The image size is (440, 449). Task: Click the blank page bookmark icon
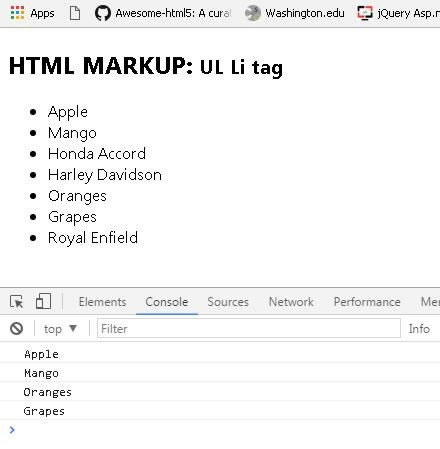pyautogui.click(x=75, y=13)
